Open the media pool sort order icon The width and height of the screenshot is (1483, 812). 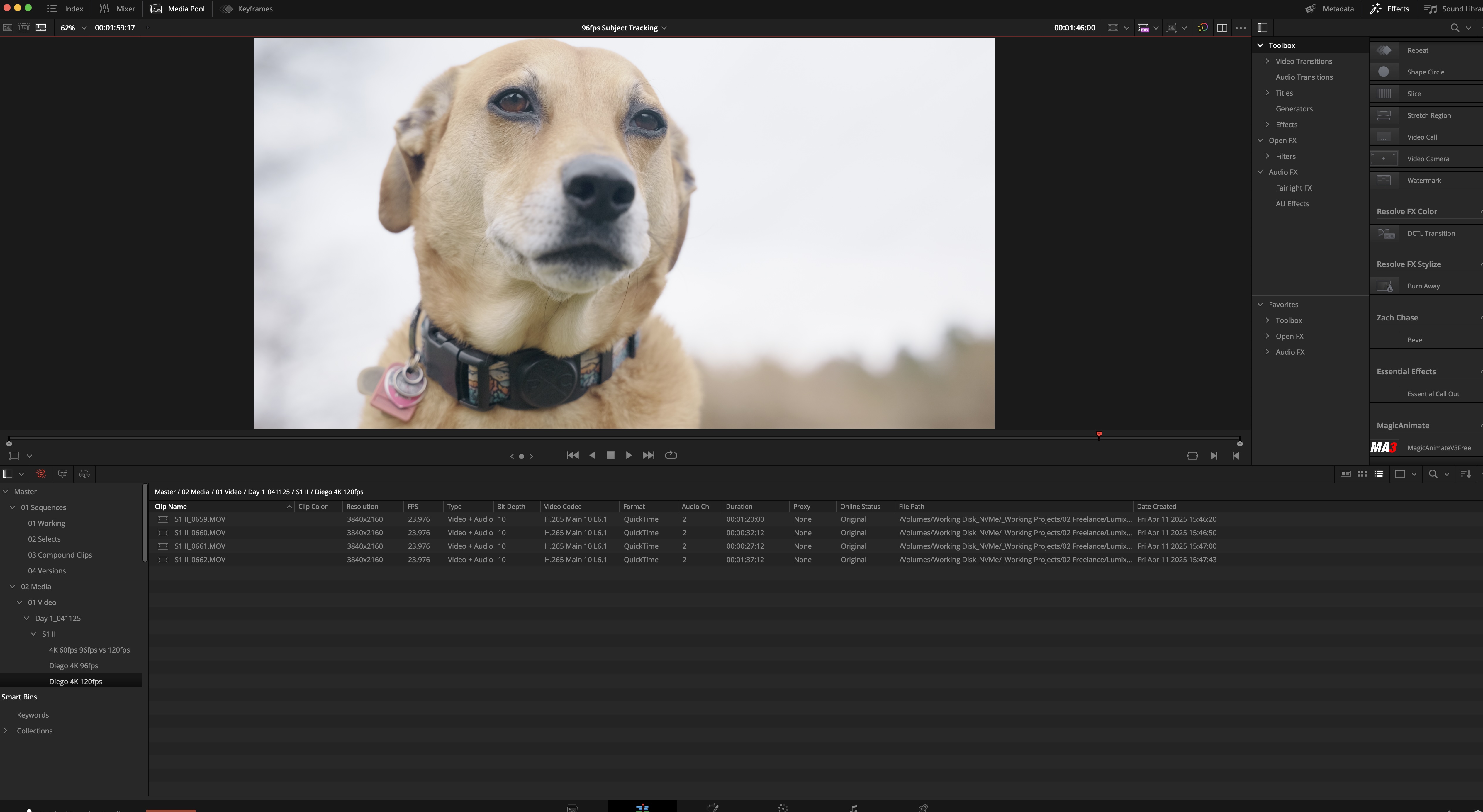(x=1466, y=474)
